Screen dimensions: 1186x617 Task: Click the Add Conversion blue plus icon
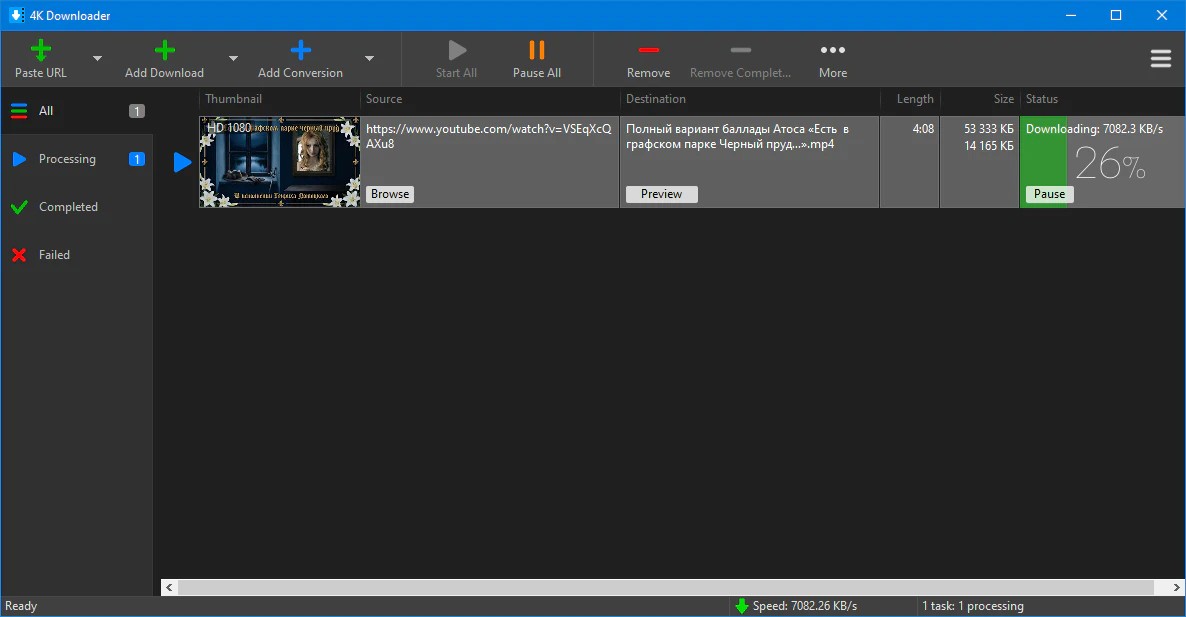300,51
